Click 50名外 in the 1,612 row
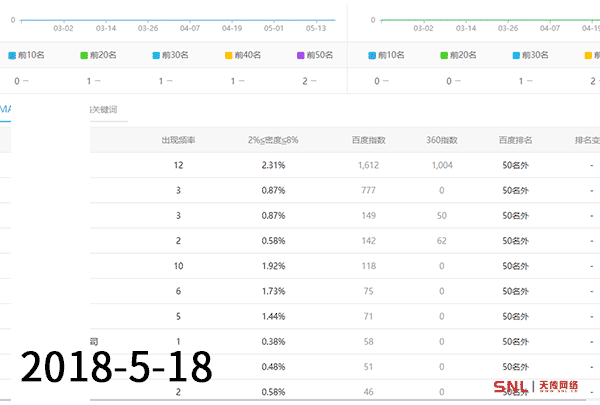The width and height of the screenshot is (600, 405). (515, 165)
